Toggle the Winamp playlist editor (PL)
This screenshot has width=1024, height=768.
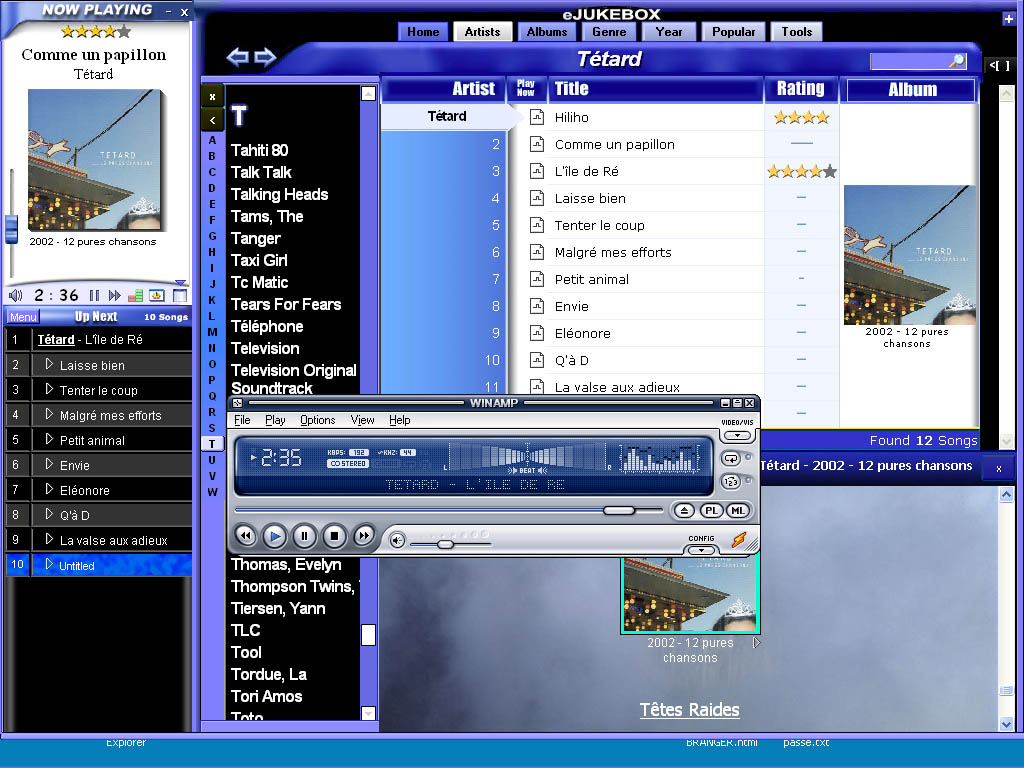tap(711, 511)
